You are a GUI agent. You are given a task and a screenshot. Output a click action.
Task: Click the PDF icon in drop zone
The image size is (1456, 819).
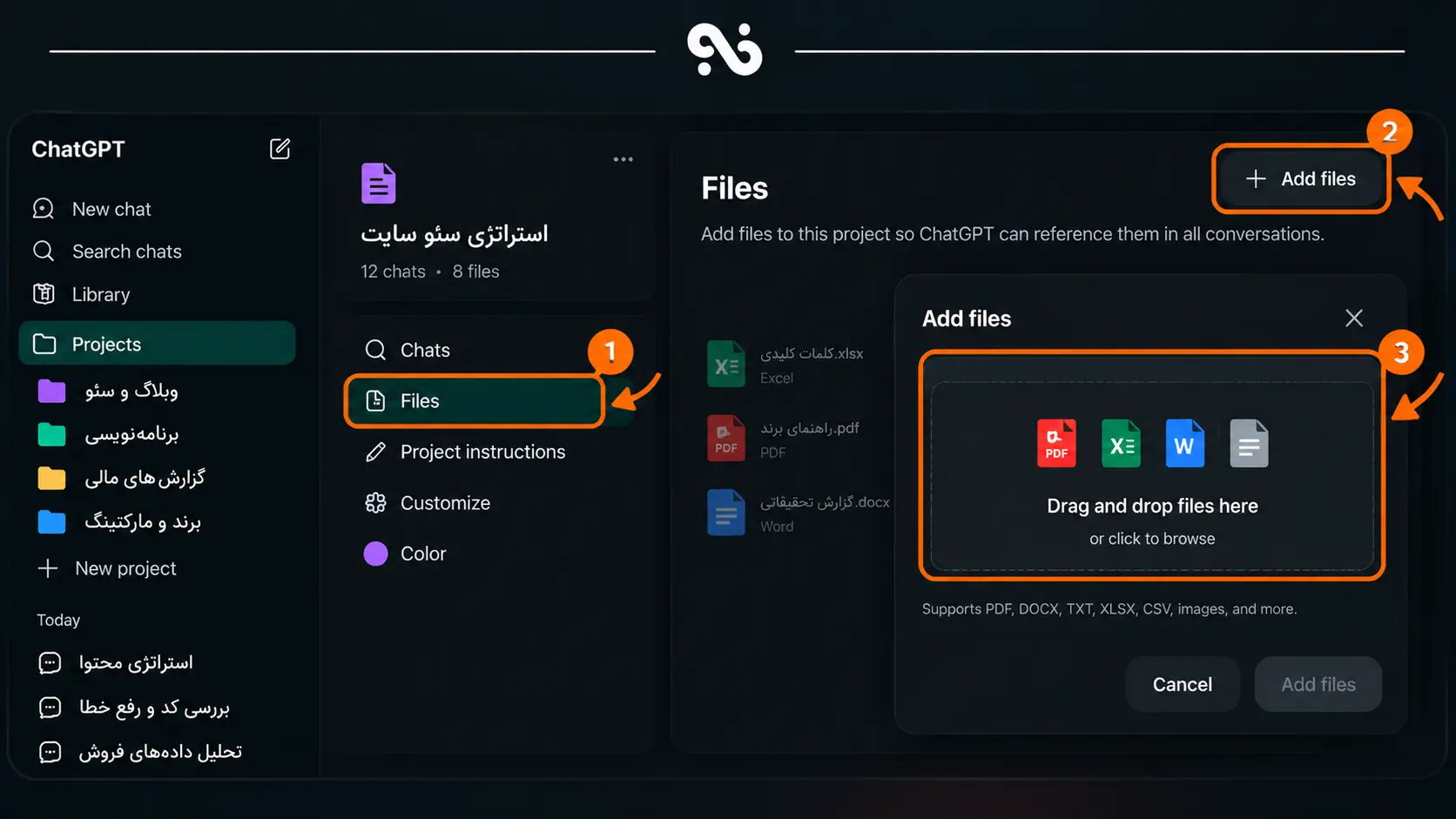pos(1056,443)
